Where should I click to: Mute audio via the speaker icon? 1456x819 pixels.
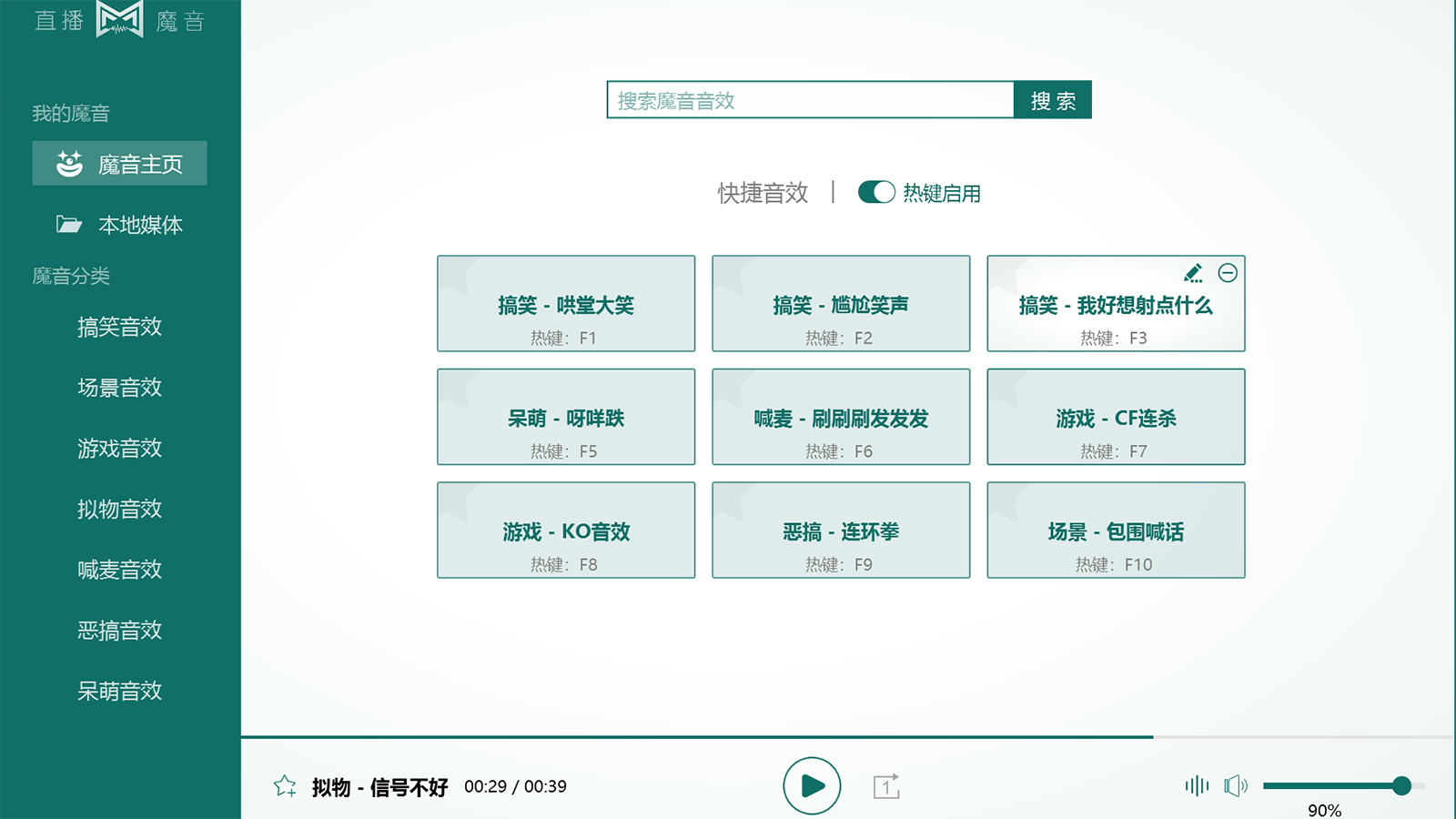point(1238,784)
